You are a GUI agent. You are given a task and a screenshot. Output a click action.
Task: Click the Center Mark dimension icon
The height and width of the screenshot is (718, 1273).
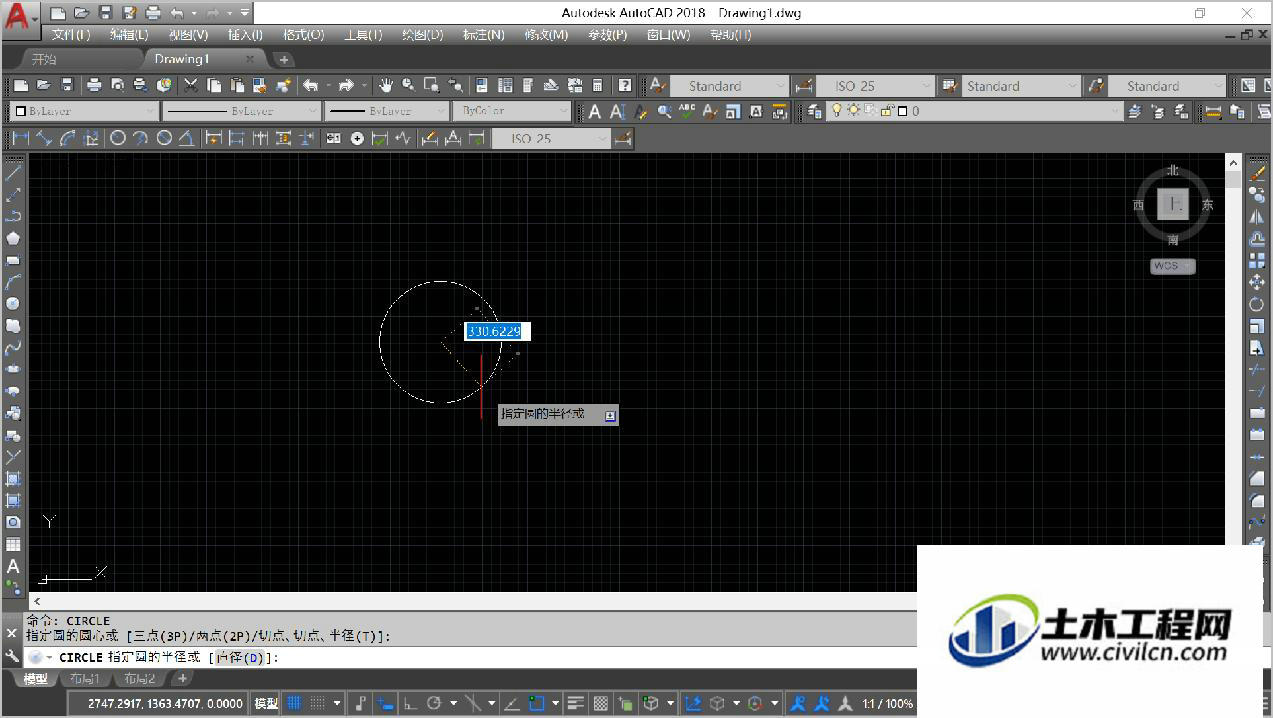(x=357, y=138)
